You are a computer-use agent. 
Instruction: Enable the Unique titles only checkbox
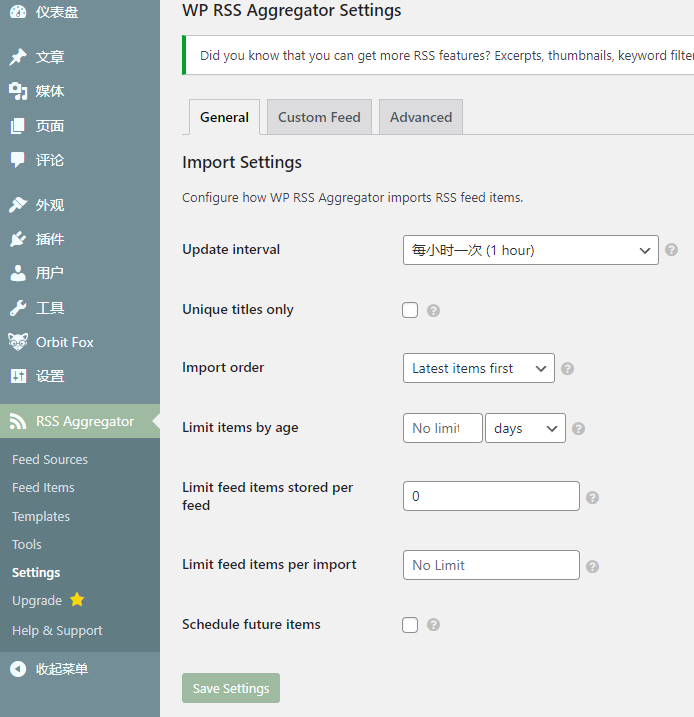tap(410, 310)
